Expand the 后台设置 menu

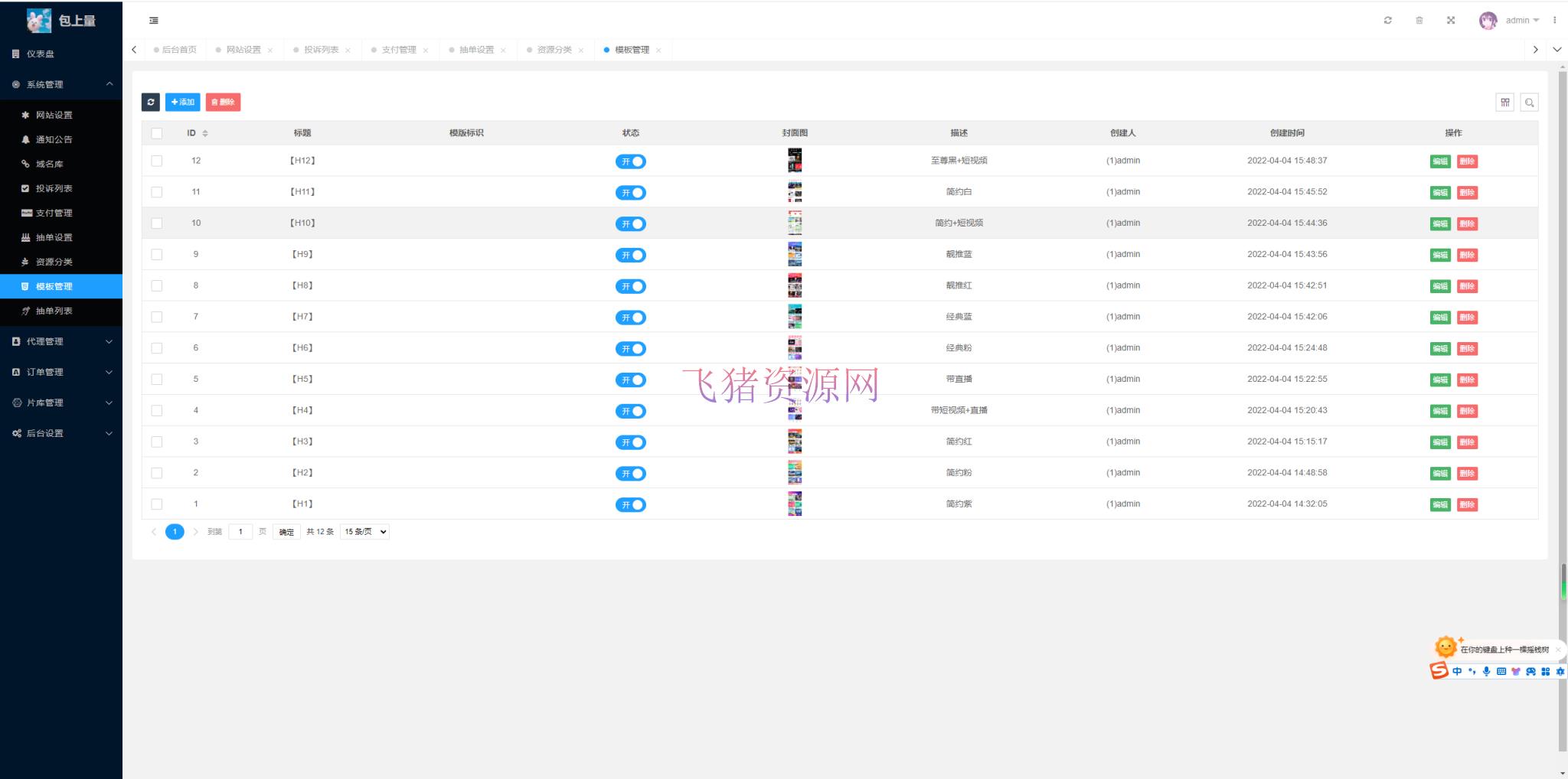pos(61,433)
